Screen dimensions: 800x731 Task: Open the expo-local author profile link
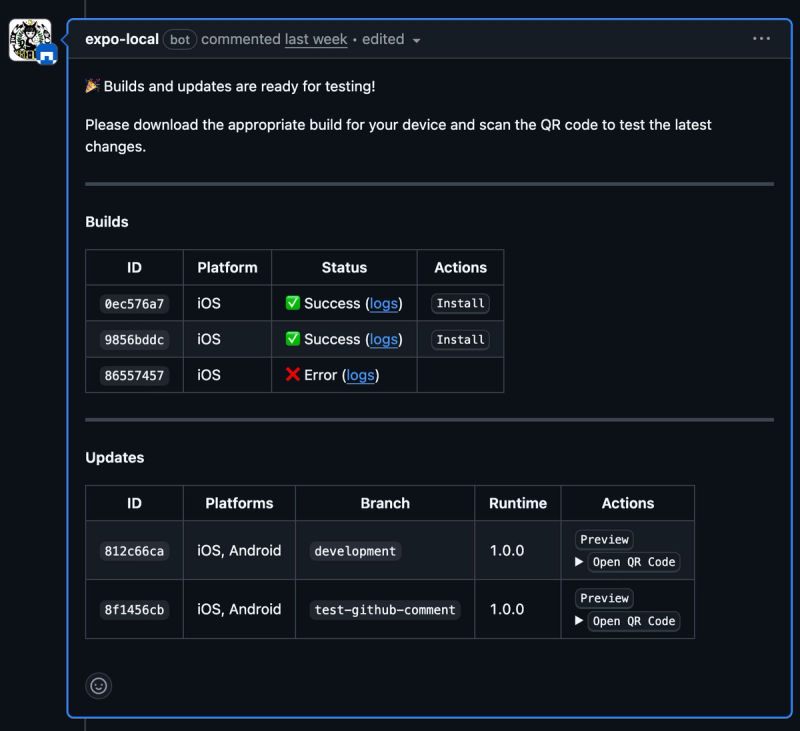122,39
